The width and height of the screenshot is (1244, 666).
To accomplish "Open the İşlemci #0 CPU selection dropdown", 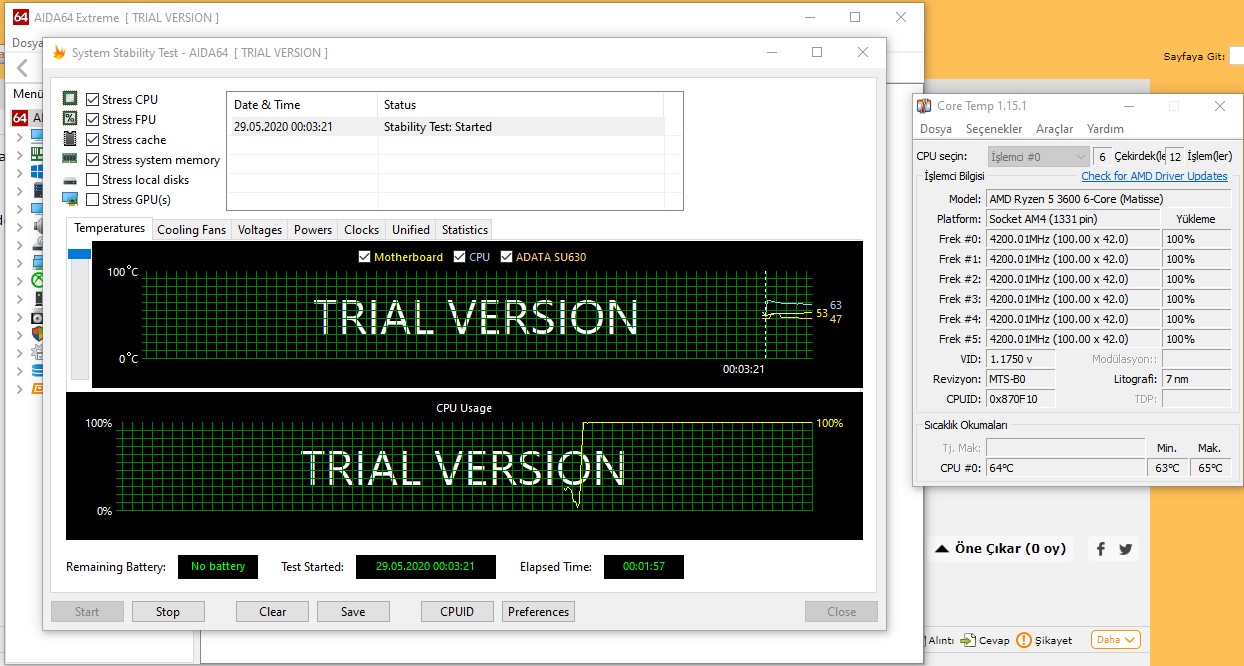I will click(1038, 157).
